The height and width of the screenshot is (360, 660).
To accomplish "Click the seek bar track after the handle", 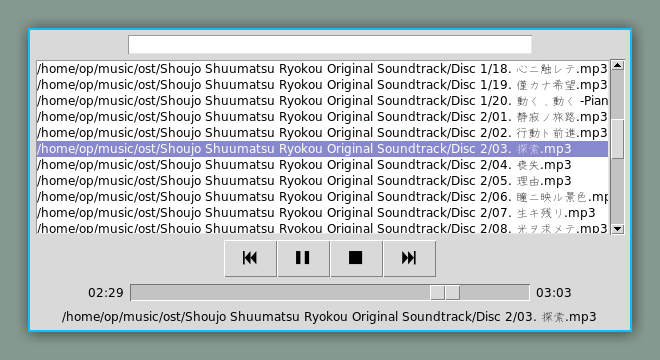I will [494, 293].
